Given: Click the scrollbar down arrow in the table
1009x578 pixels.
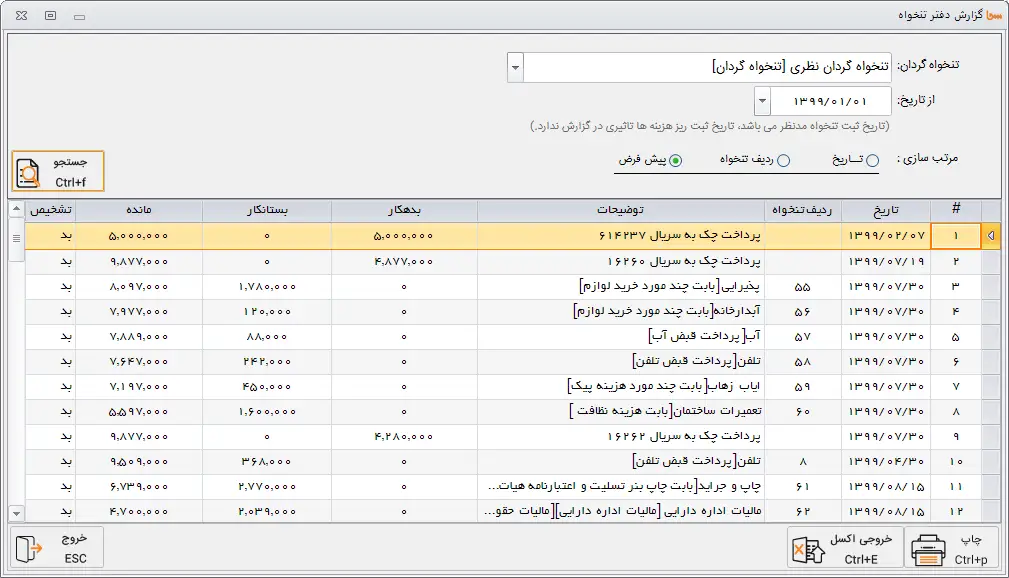Looking at the screenshot, I should click(16, 513).
